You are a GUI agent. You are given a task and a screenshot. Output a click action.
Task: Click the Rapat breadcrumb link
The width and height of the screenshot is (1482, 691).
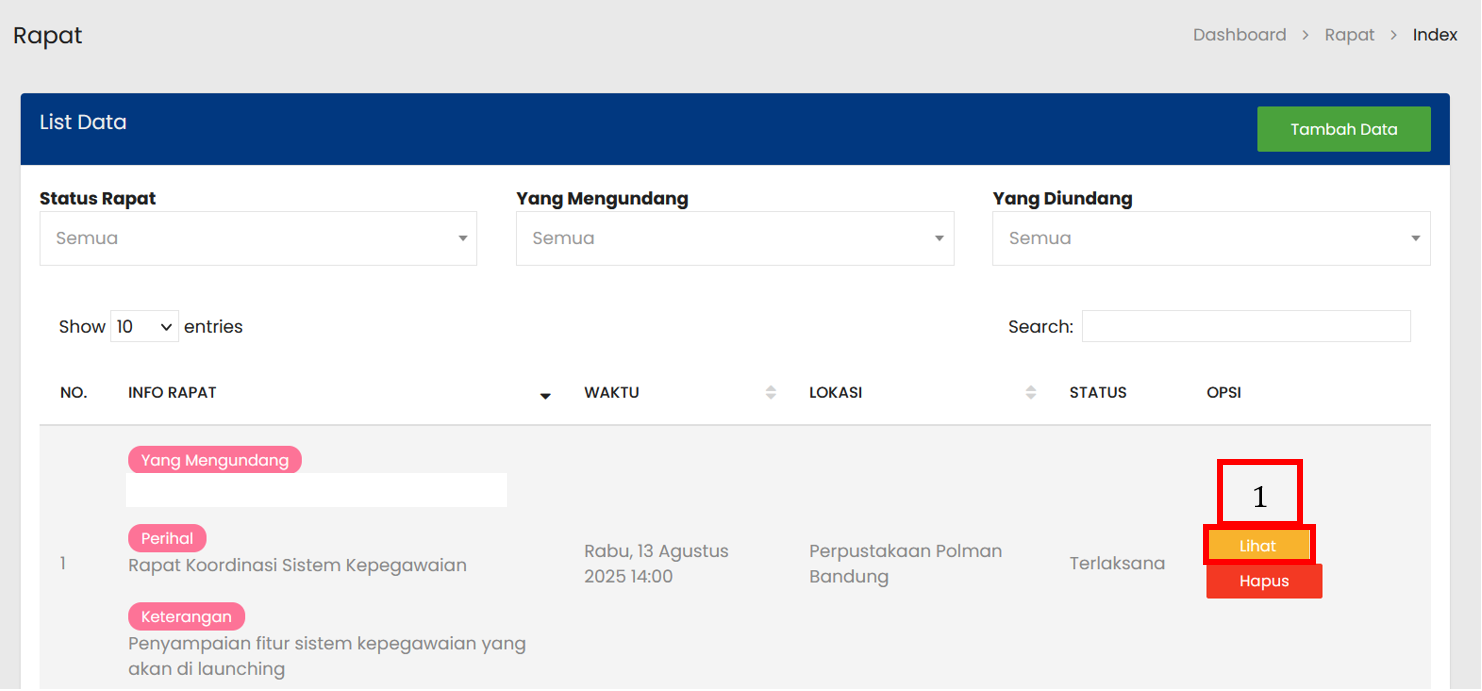[1349, 35]
